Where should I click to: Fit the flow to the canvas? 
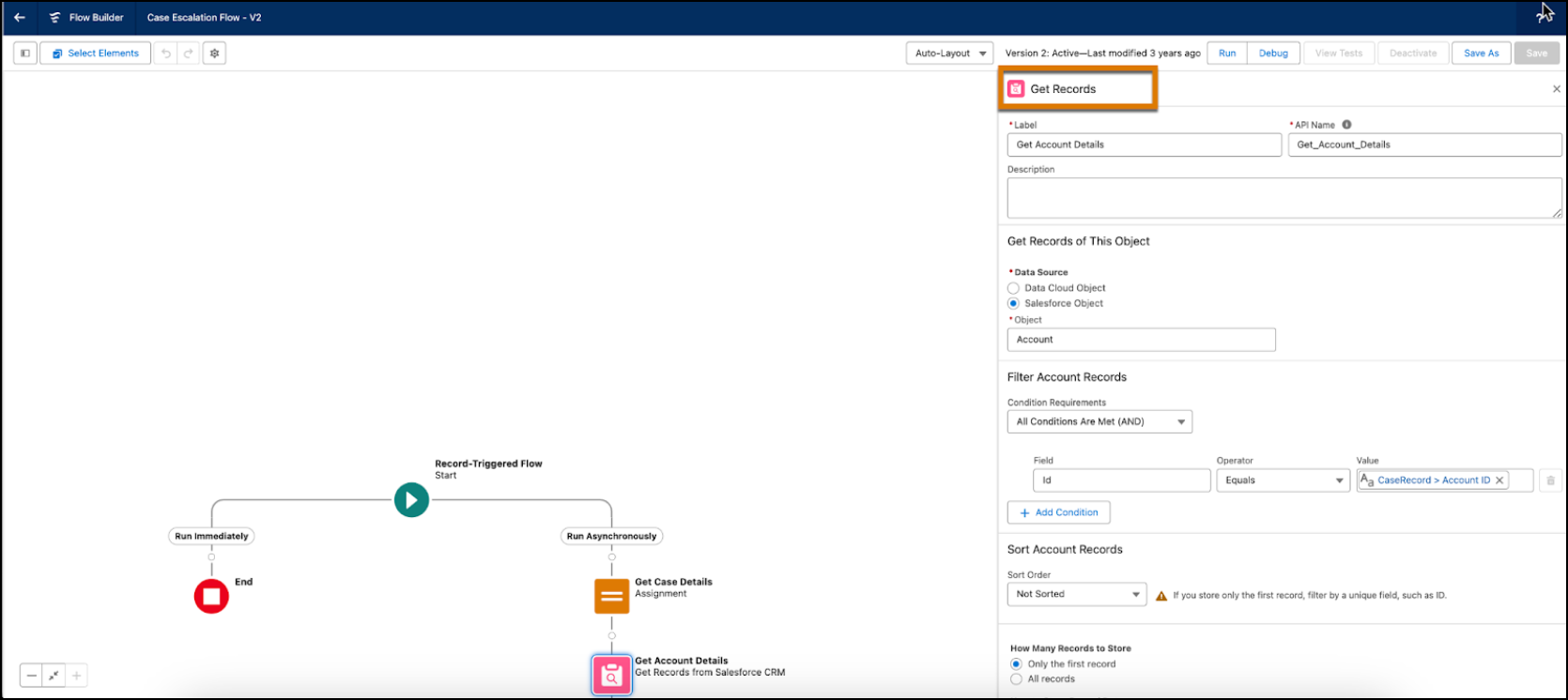(54, 676)
